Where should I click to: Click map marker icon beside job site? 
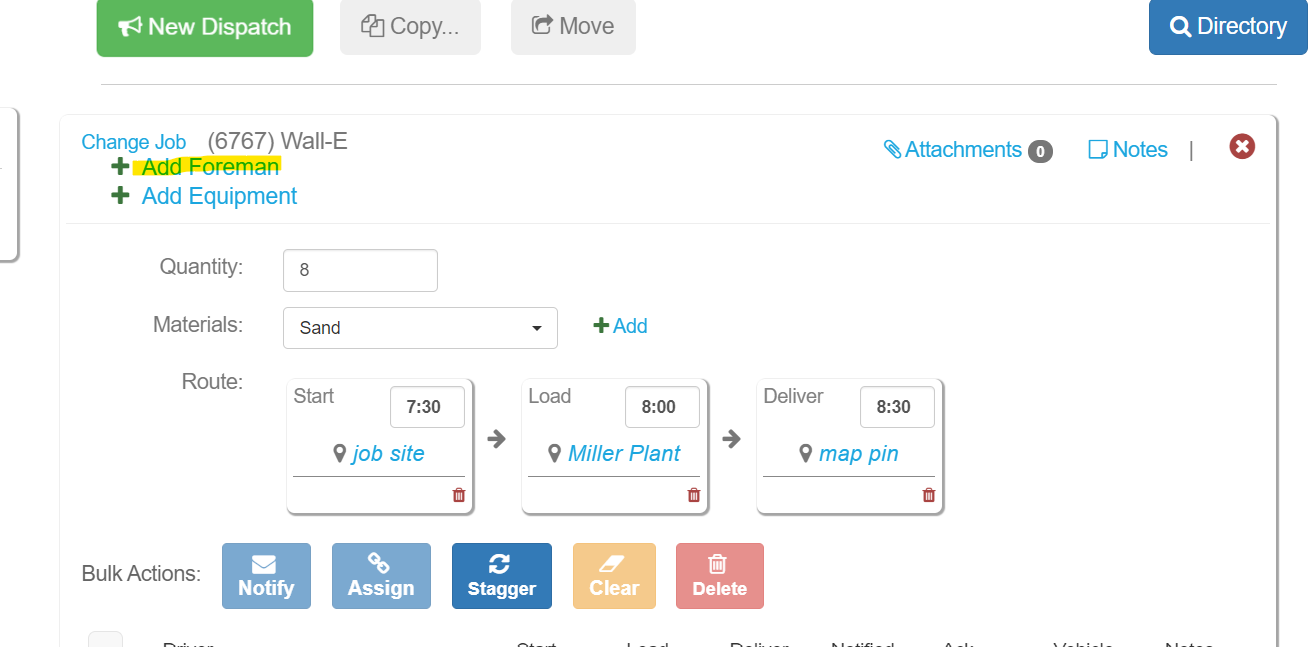(x=340, y=454)
